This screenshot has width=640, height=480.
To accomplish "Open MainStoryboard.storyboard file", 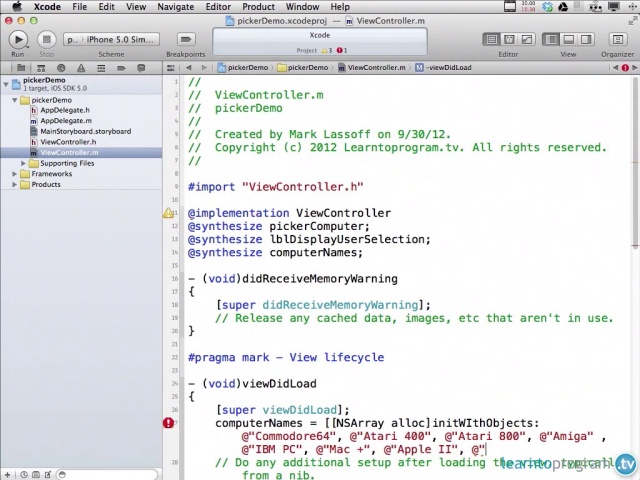I will click(x=85, y=131).
